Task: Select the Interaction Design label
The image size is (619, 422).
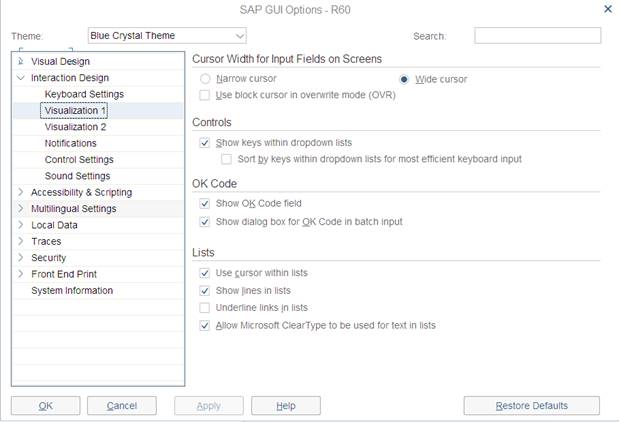Action: click(x=70, y=78)
